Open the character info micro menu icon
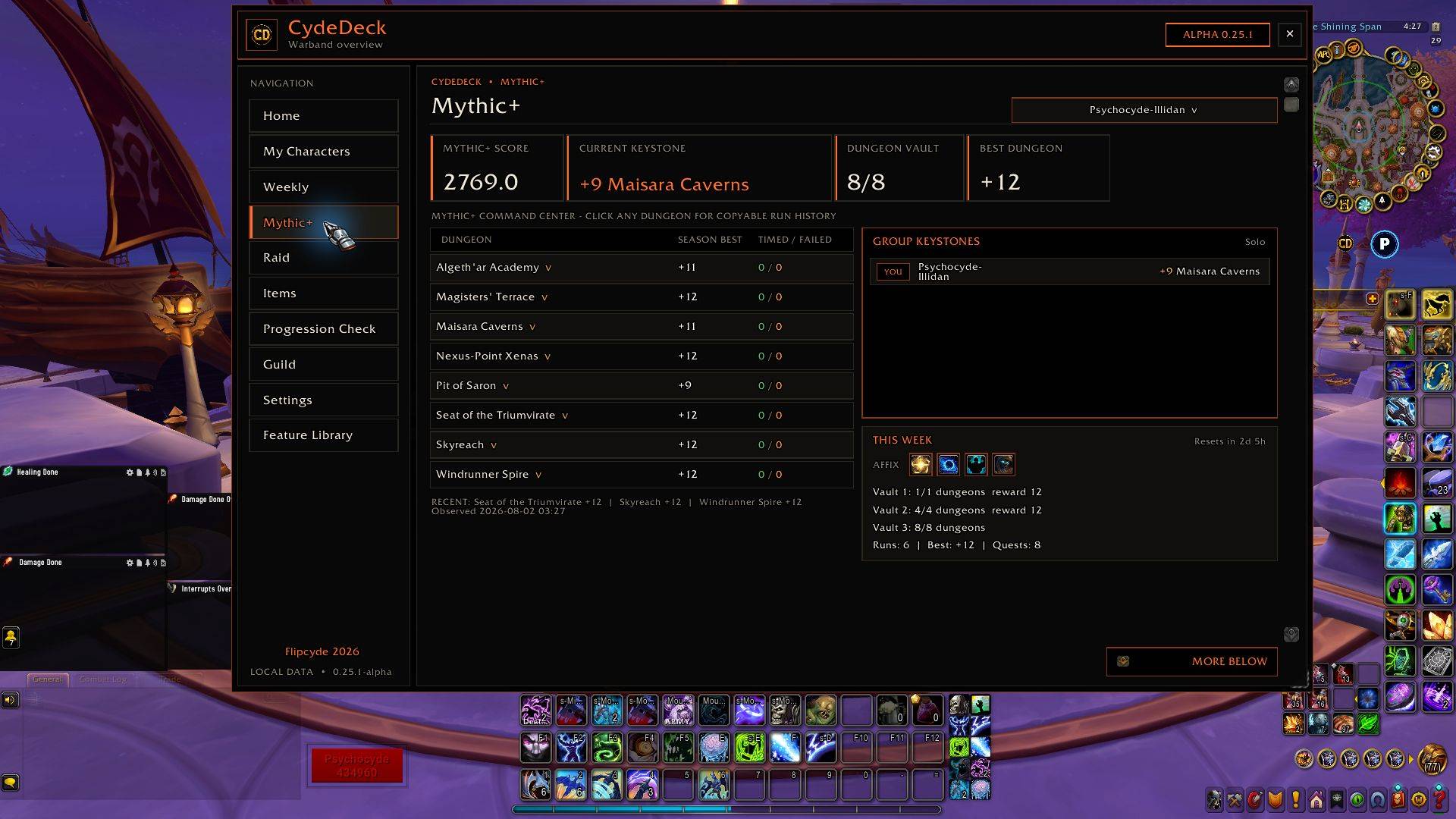The height and width of the screenshot is (819, 1456). (x=1215, y=799)
